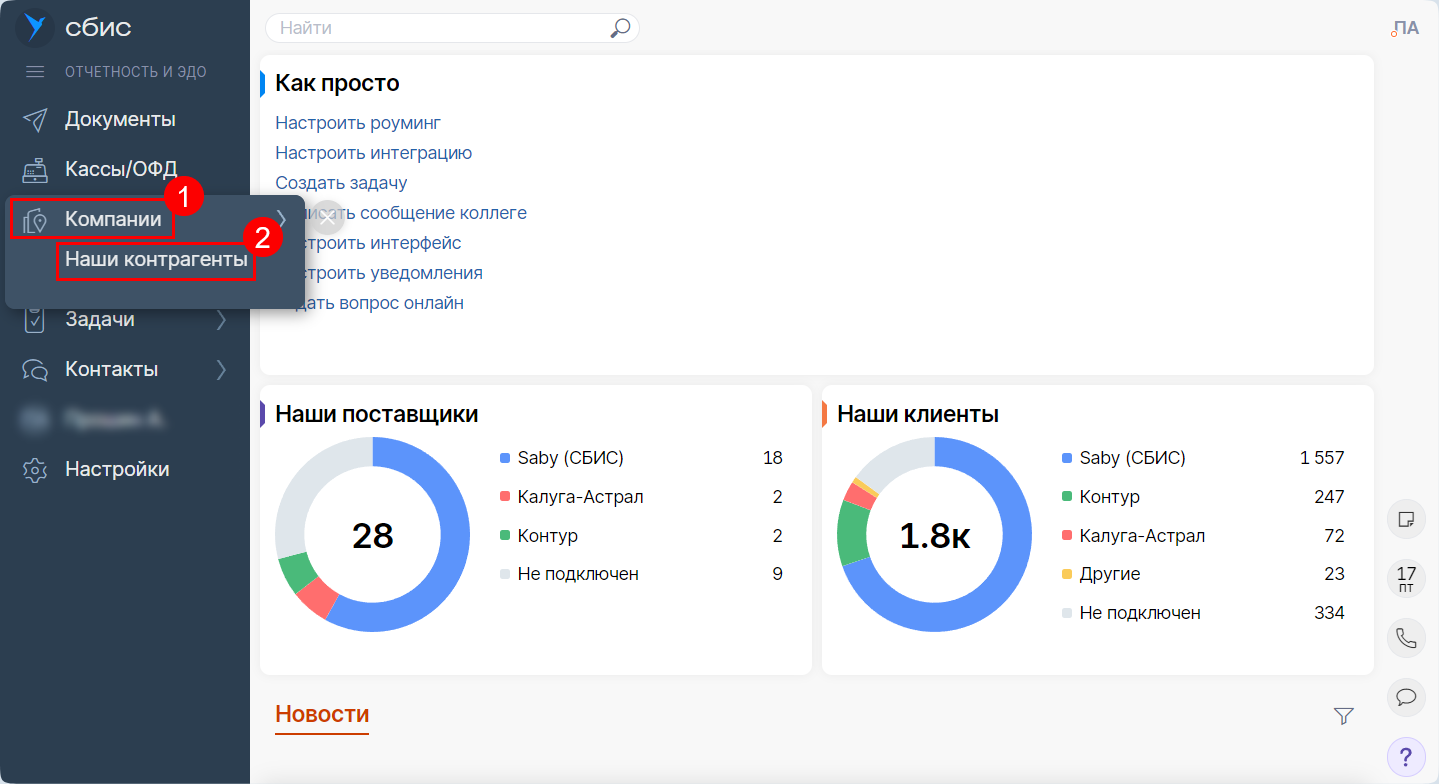Click the blue Saby swatch in Наши поставщики

pos(505,458)
